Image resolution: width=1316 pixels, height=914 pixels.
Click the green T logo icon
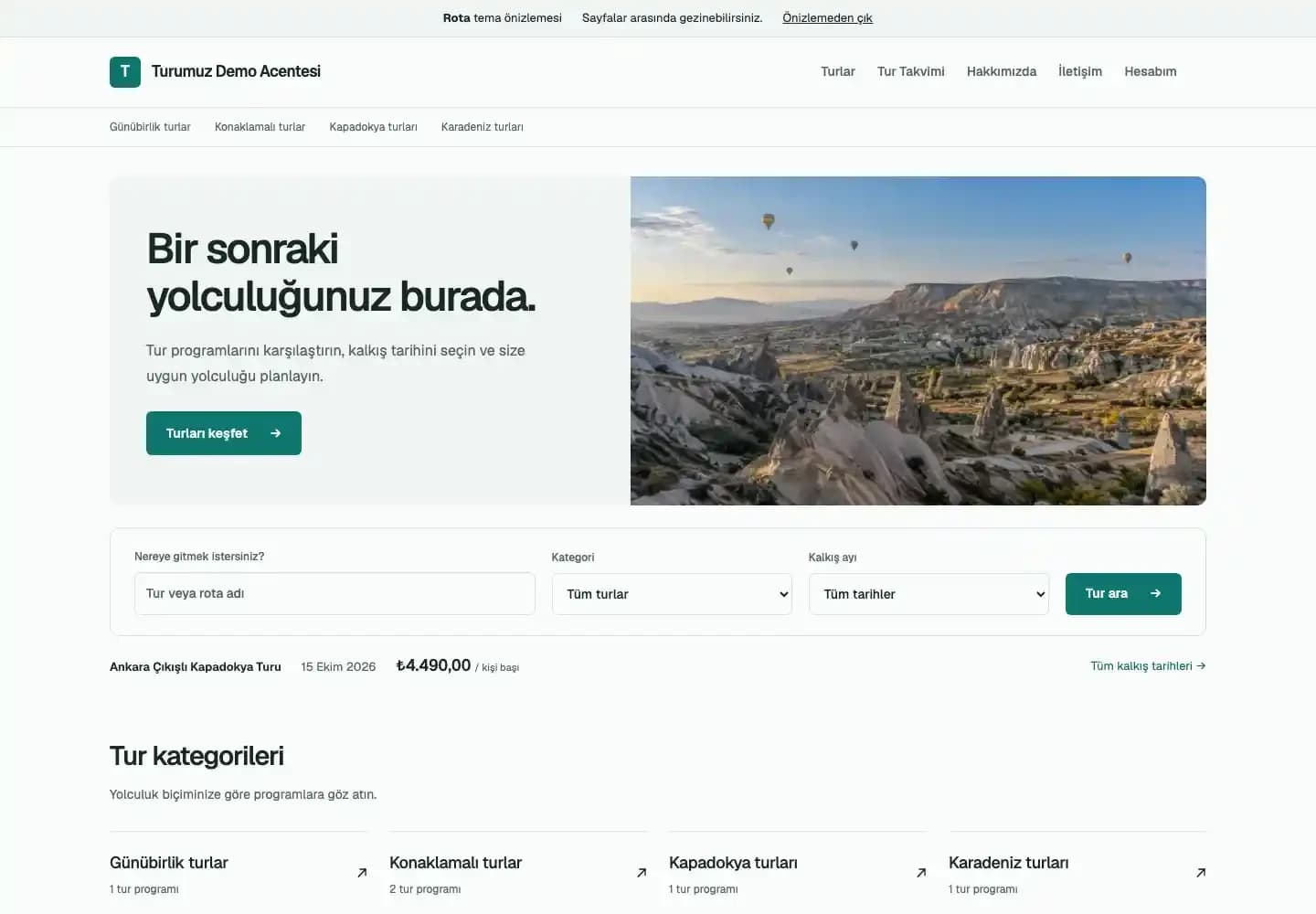click(125, 71)
